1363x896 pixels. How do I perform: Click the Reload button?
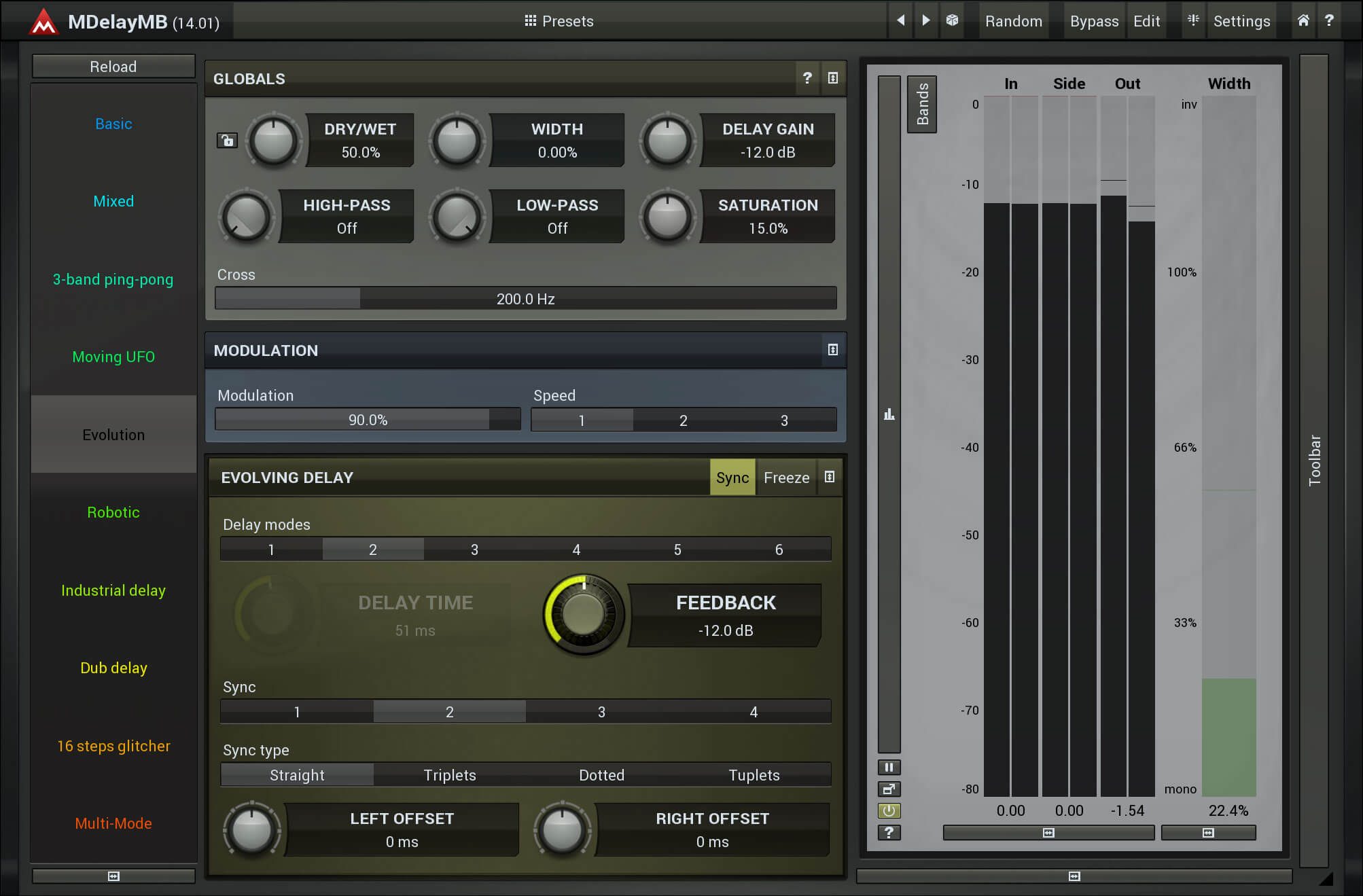click(113, 67)
